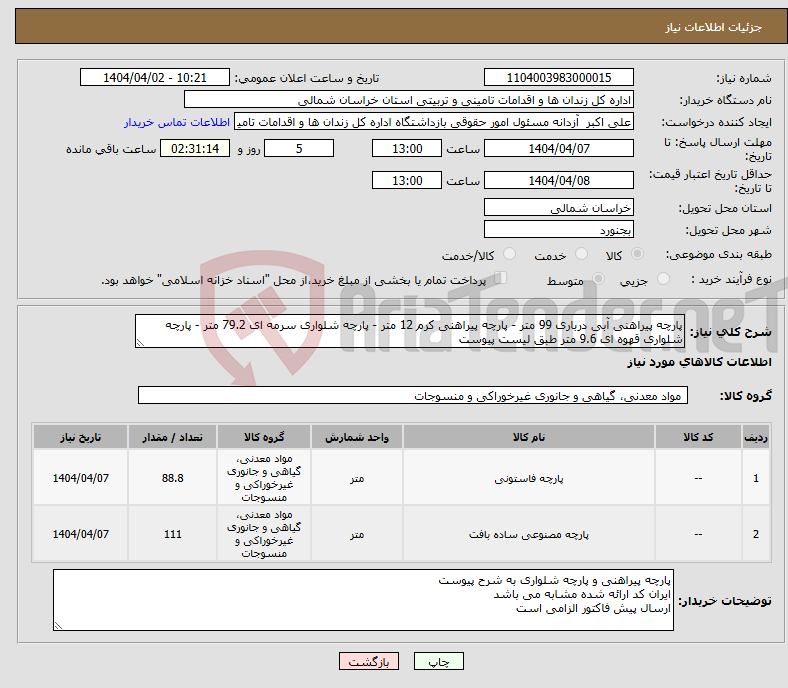Click the شماره نیاز label
This screenshot has width=788, height=688.
[743, 78]
